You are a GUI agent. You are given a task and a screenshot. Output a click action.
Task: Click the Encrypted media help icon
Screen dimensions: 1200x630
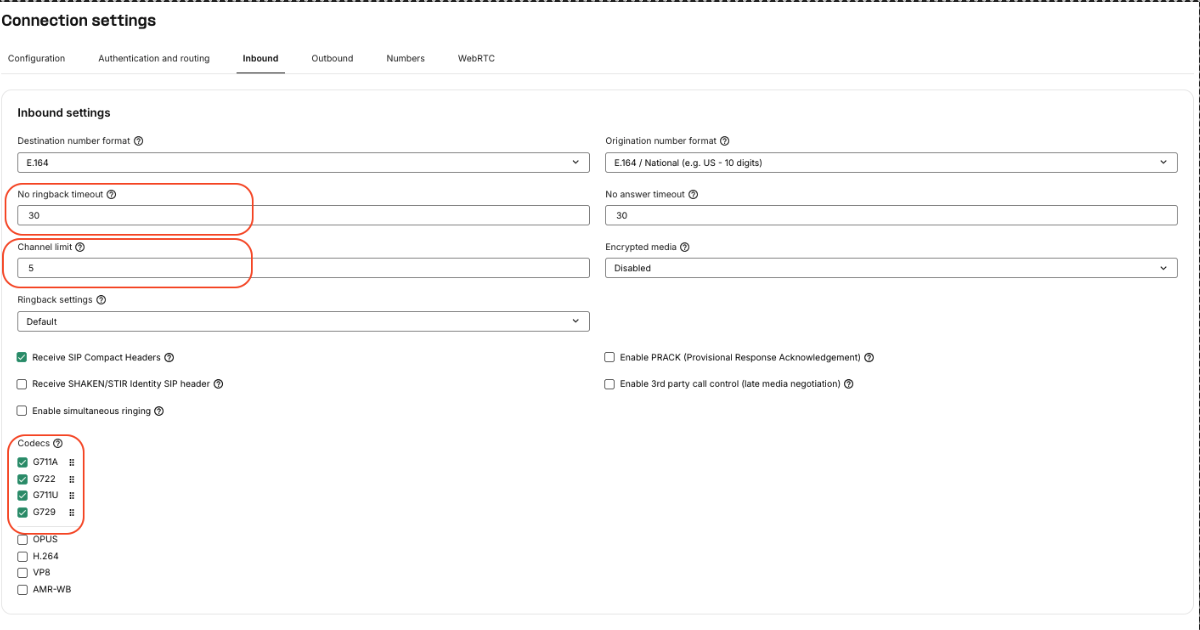click(685, 247)
